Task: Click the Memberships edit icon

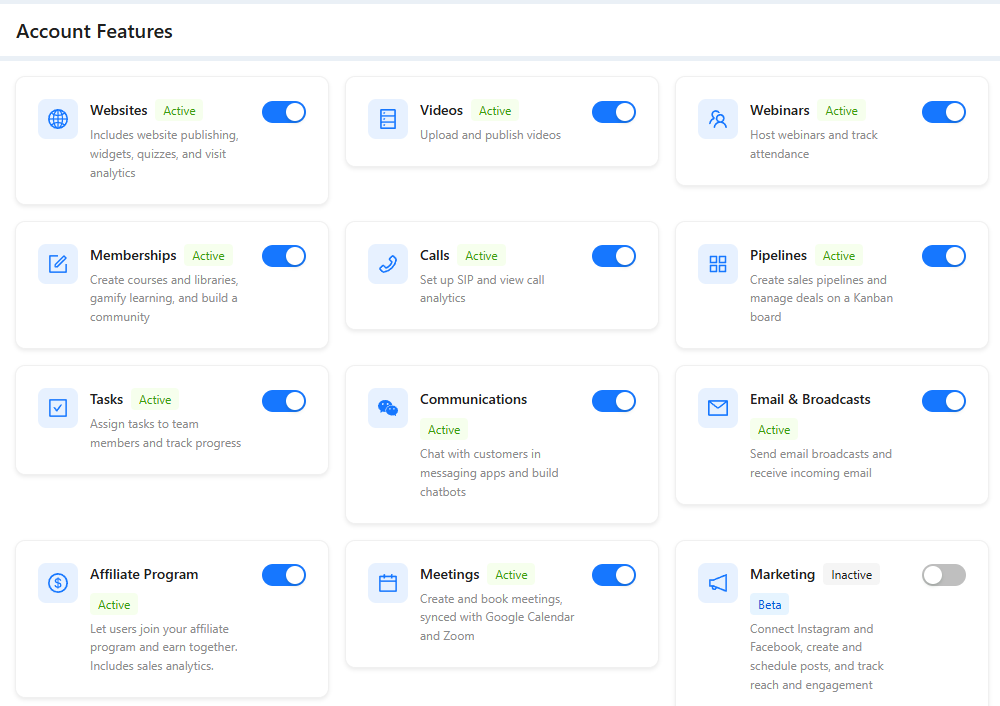Action: pyautogui.click(x=58, y=263)
